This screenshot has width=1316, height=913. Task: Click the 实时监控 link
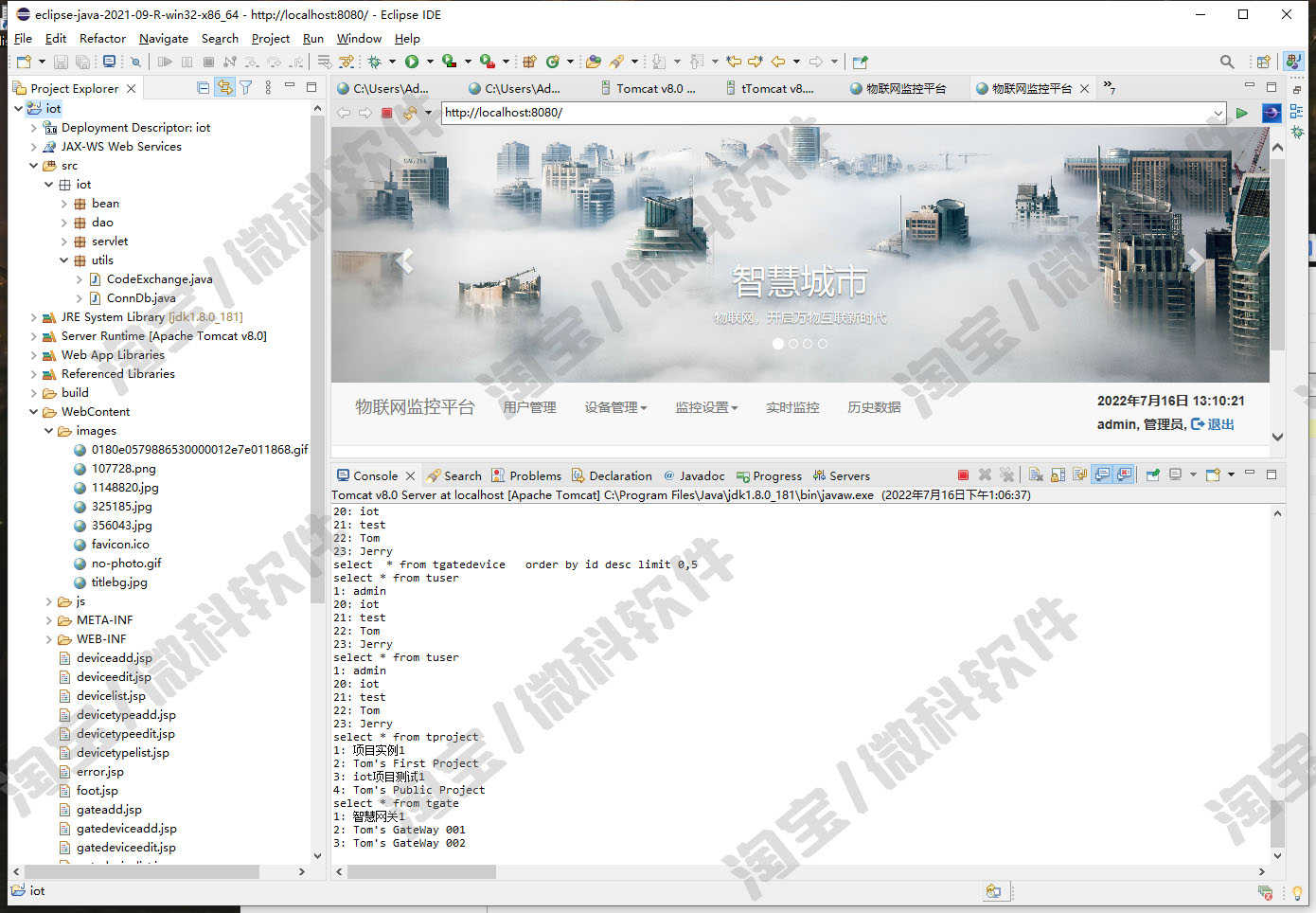pyautogui.click(x=792, y=407)
